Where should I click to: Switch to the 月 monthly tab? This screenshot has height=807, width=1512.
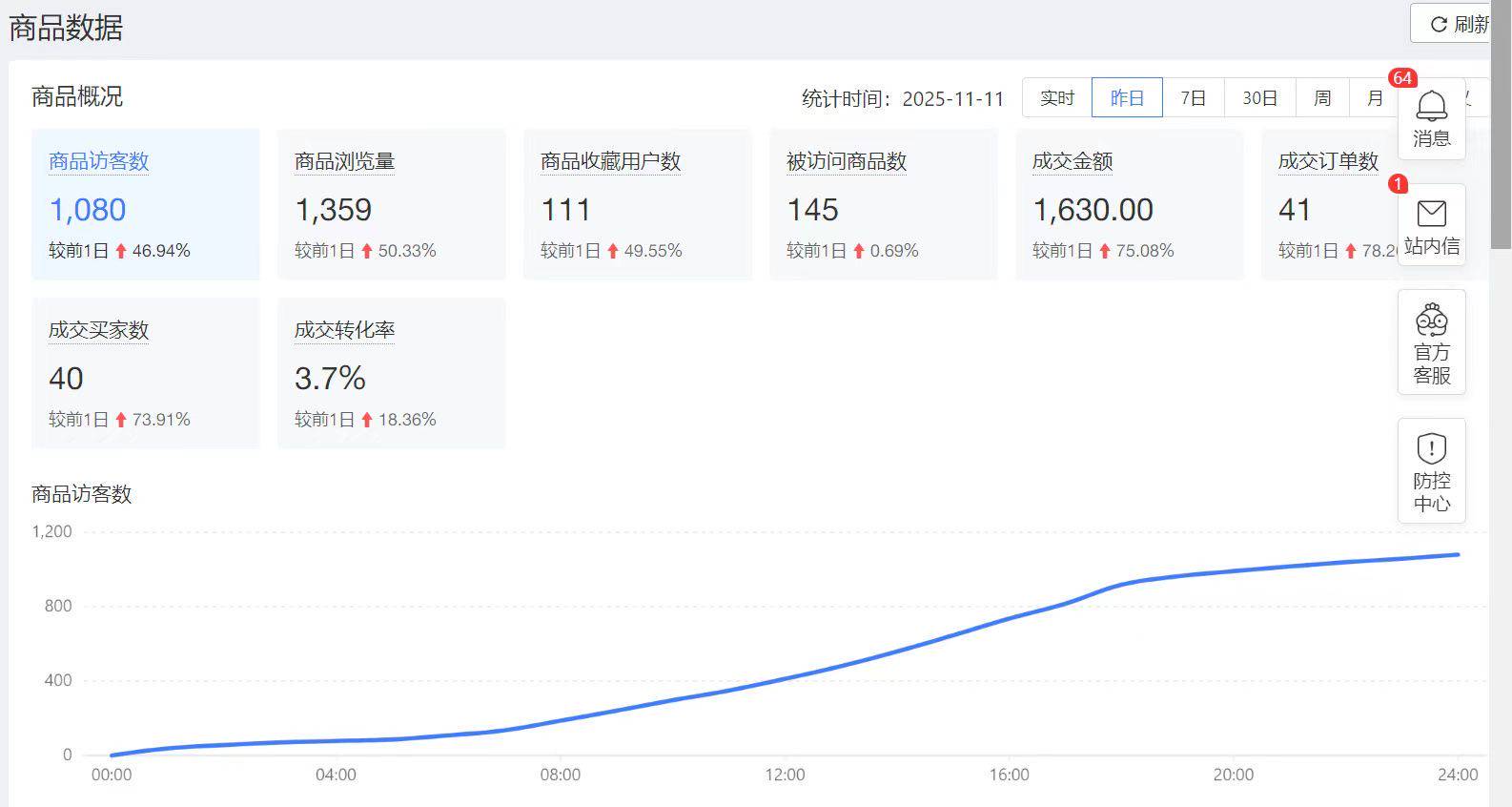click(1374, 98)
